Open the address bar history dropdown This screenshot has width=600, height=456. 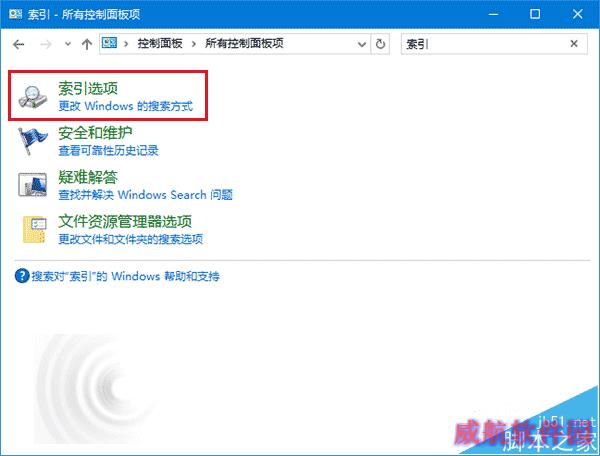(x=362, y=44)
